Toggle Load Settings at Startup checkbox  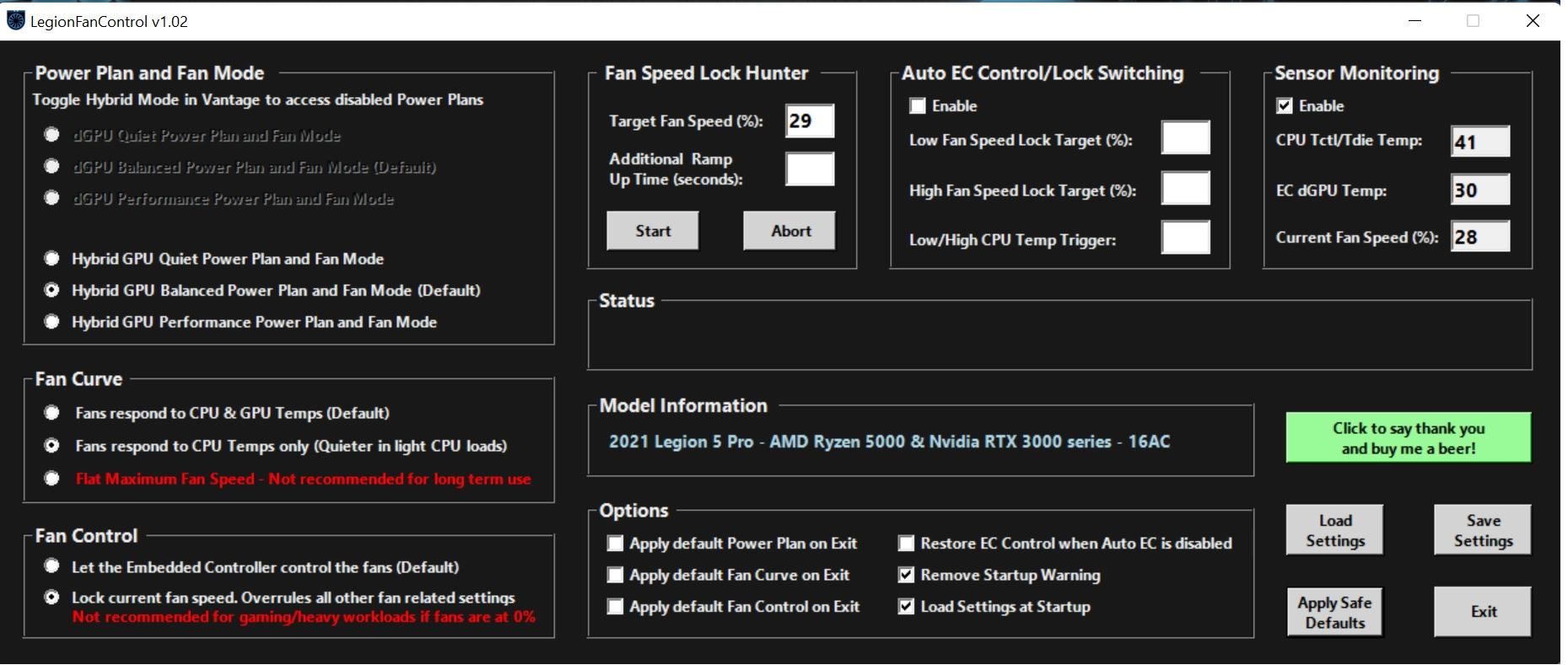click(907, 607)
